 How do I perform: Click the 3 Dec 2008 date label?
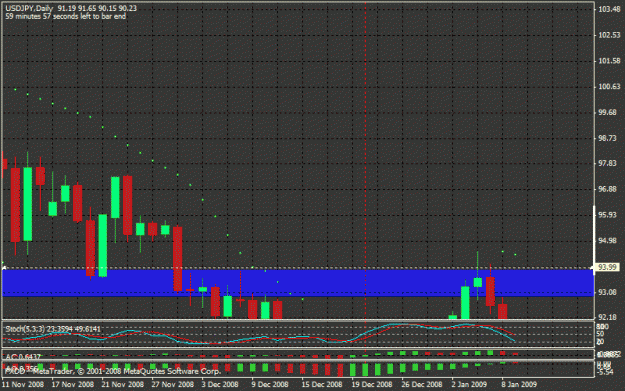(220, 385)
